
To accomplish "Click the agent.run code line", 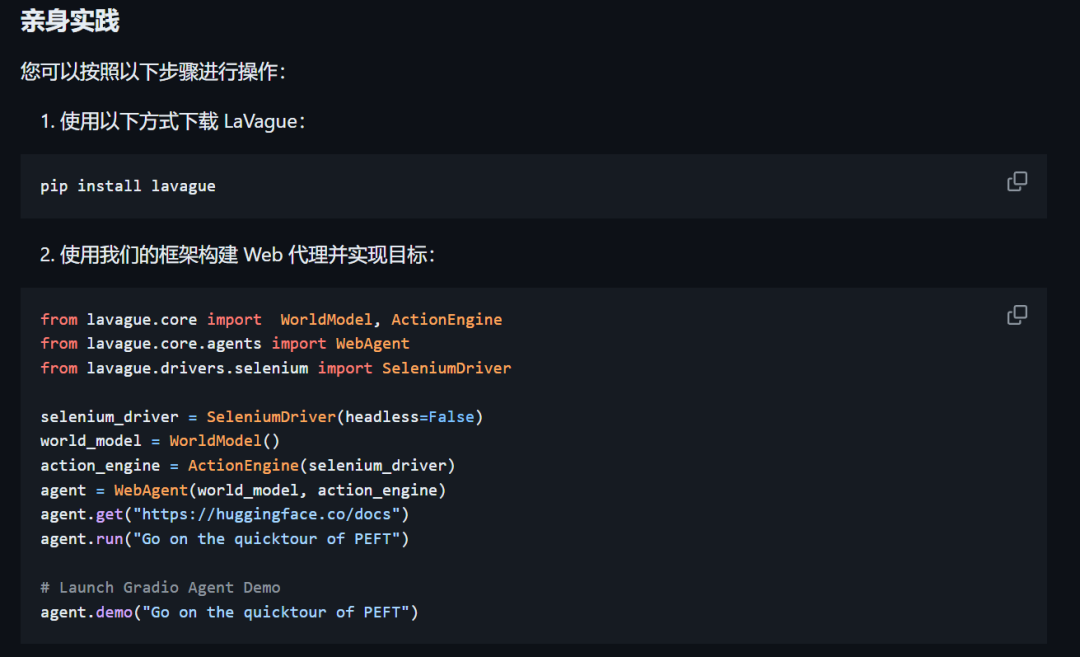I will click(225, 539).
